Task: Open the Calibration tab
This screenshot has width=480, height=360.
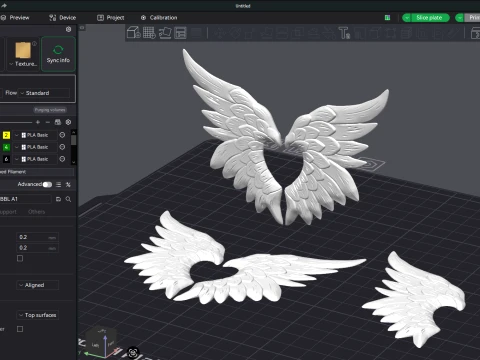Action: [159, 18]
